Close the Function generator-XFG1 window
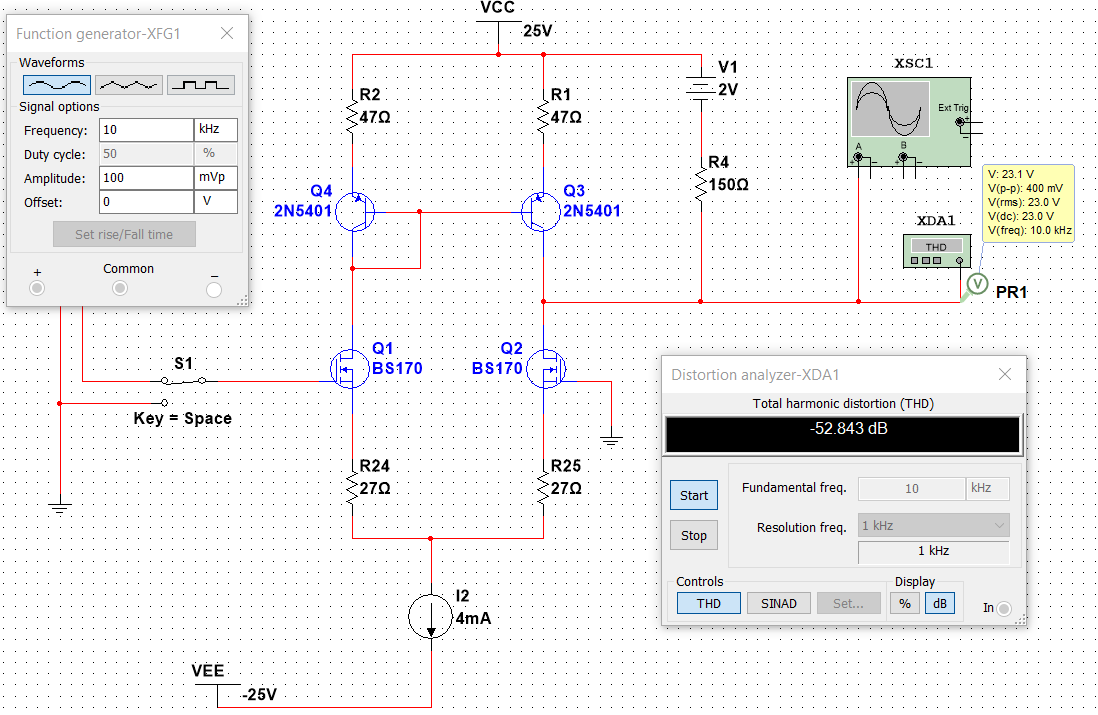1098x715 pixels. pyautogui.click(x=227, y=33)
